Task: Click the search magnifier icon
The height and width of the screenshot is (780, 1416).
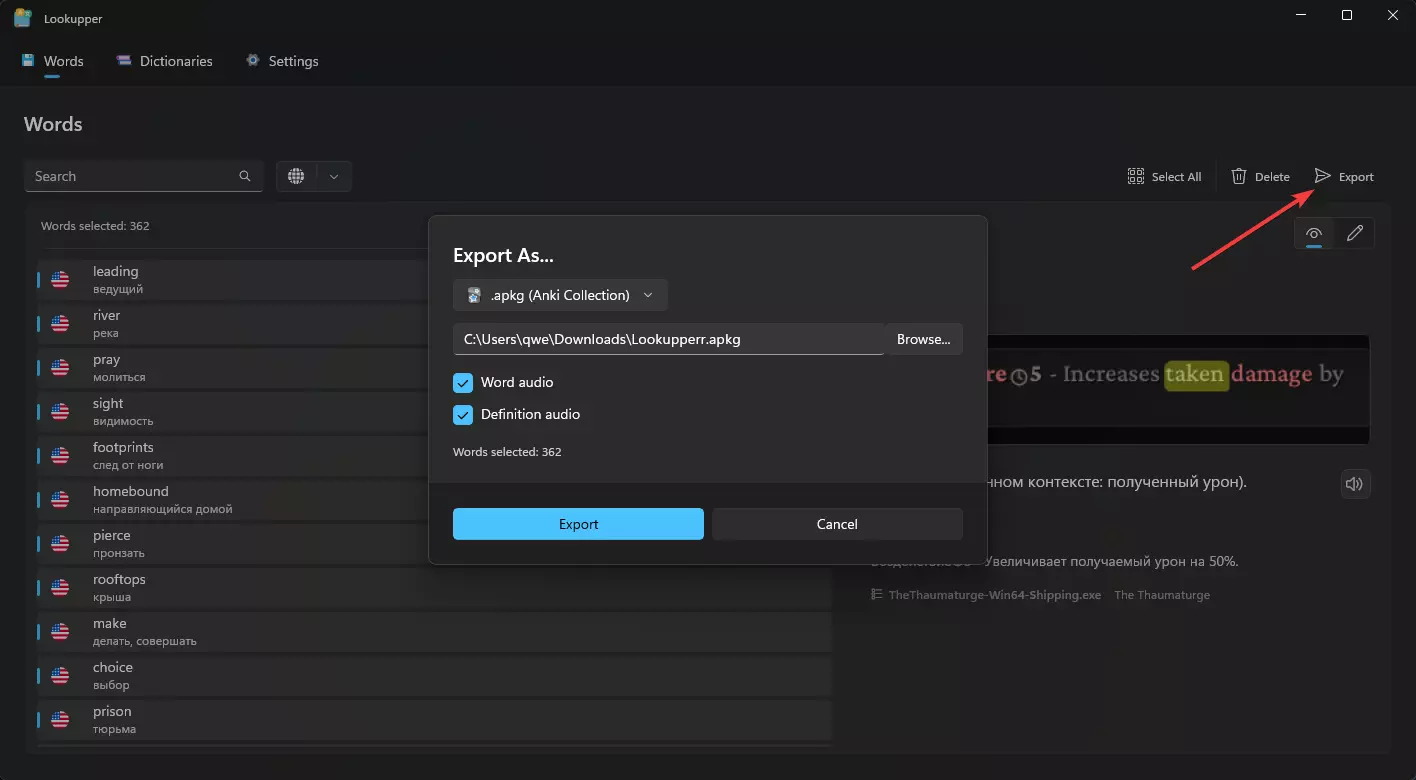Action: (x=245, y=176)
